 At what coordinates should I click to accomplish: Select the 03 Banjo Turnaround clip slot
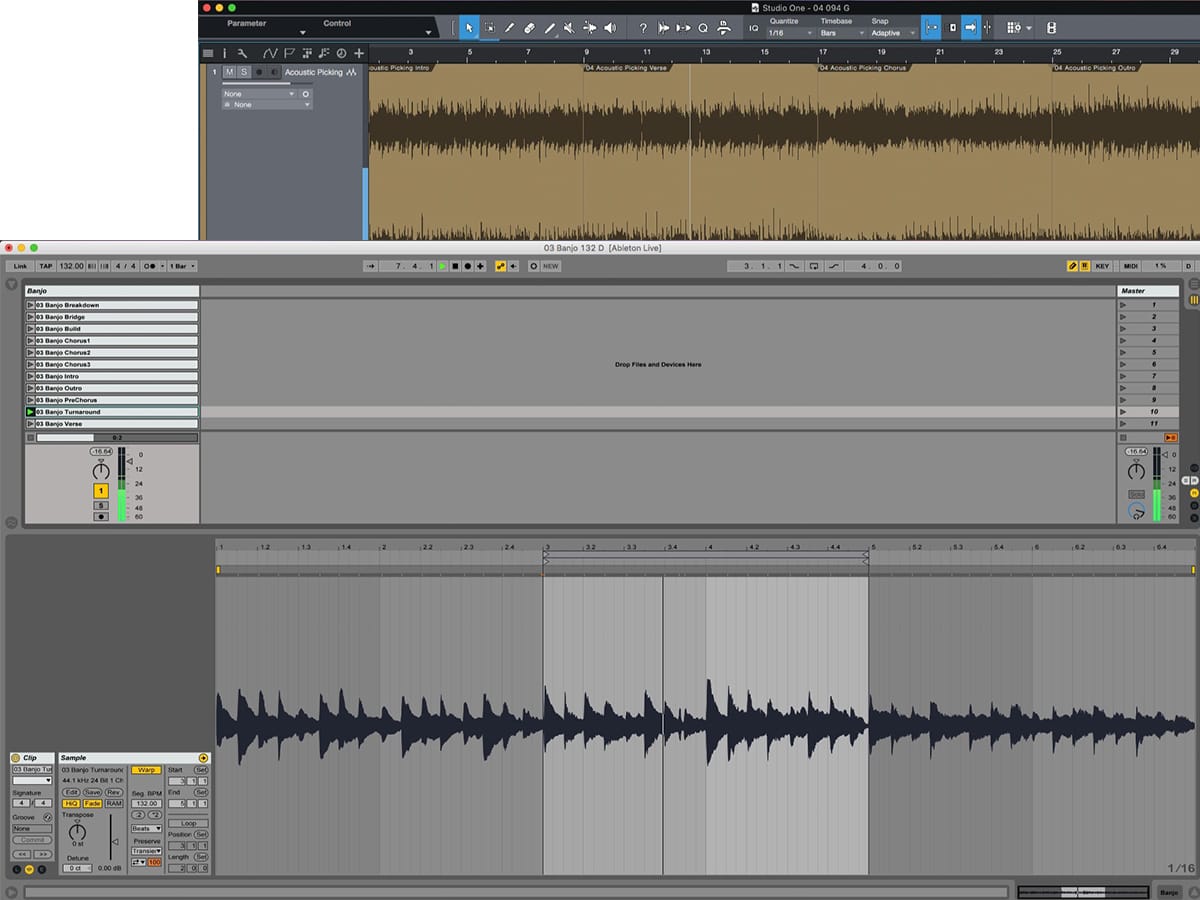(x=115, y=412)
